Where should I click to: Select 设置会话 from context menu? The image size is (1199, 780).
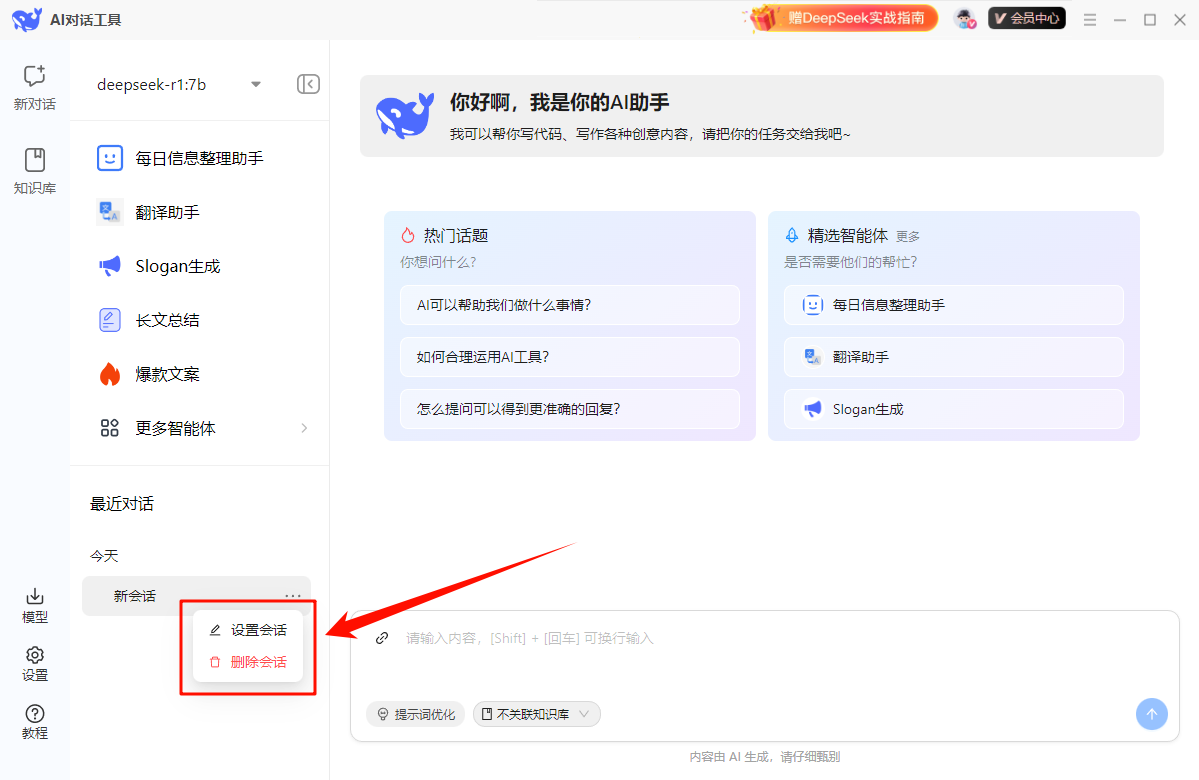[x=248, y=630]
